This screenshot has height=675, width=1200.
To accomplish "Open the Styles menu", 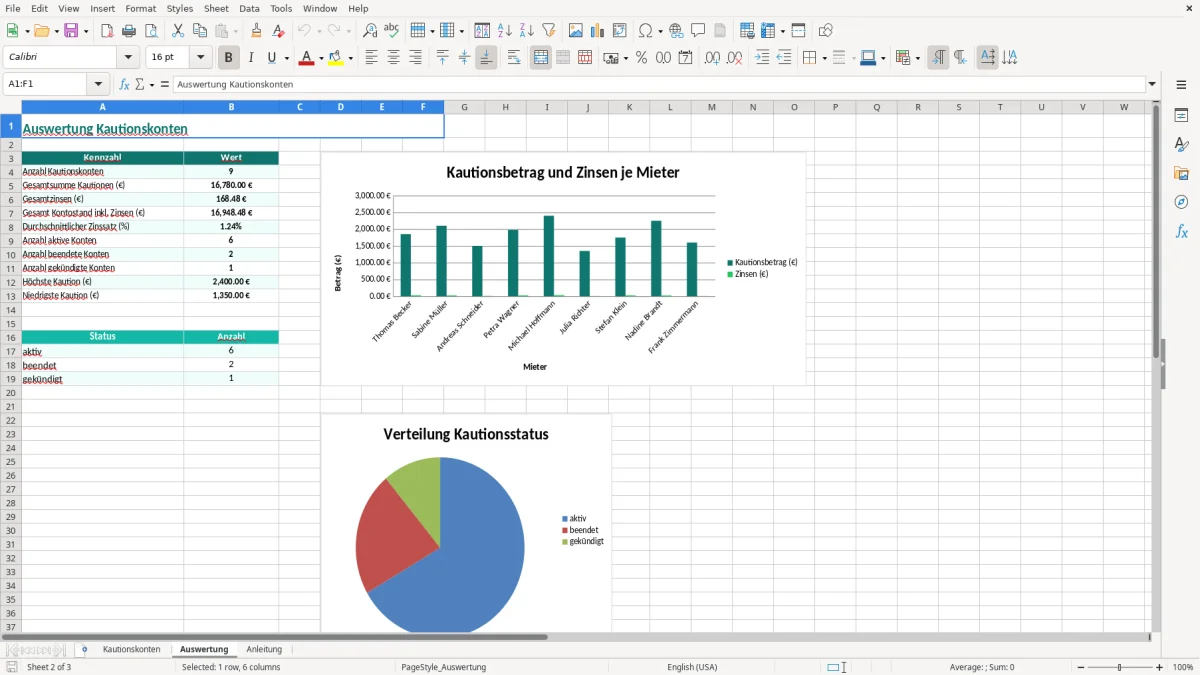I will pyautogui.click(x=180, y=8).
